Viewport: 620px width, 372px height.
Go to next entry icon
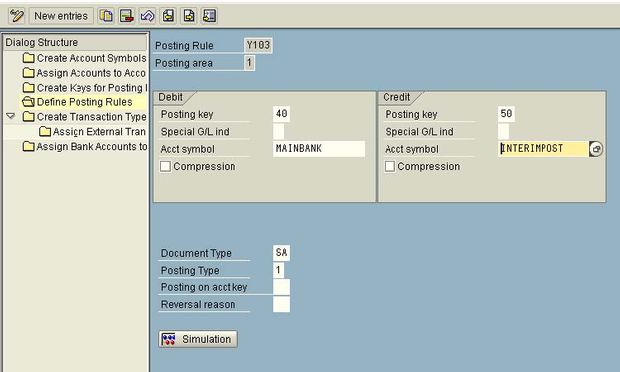(x=189, y=16)
